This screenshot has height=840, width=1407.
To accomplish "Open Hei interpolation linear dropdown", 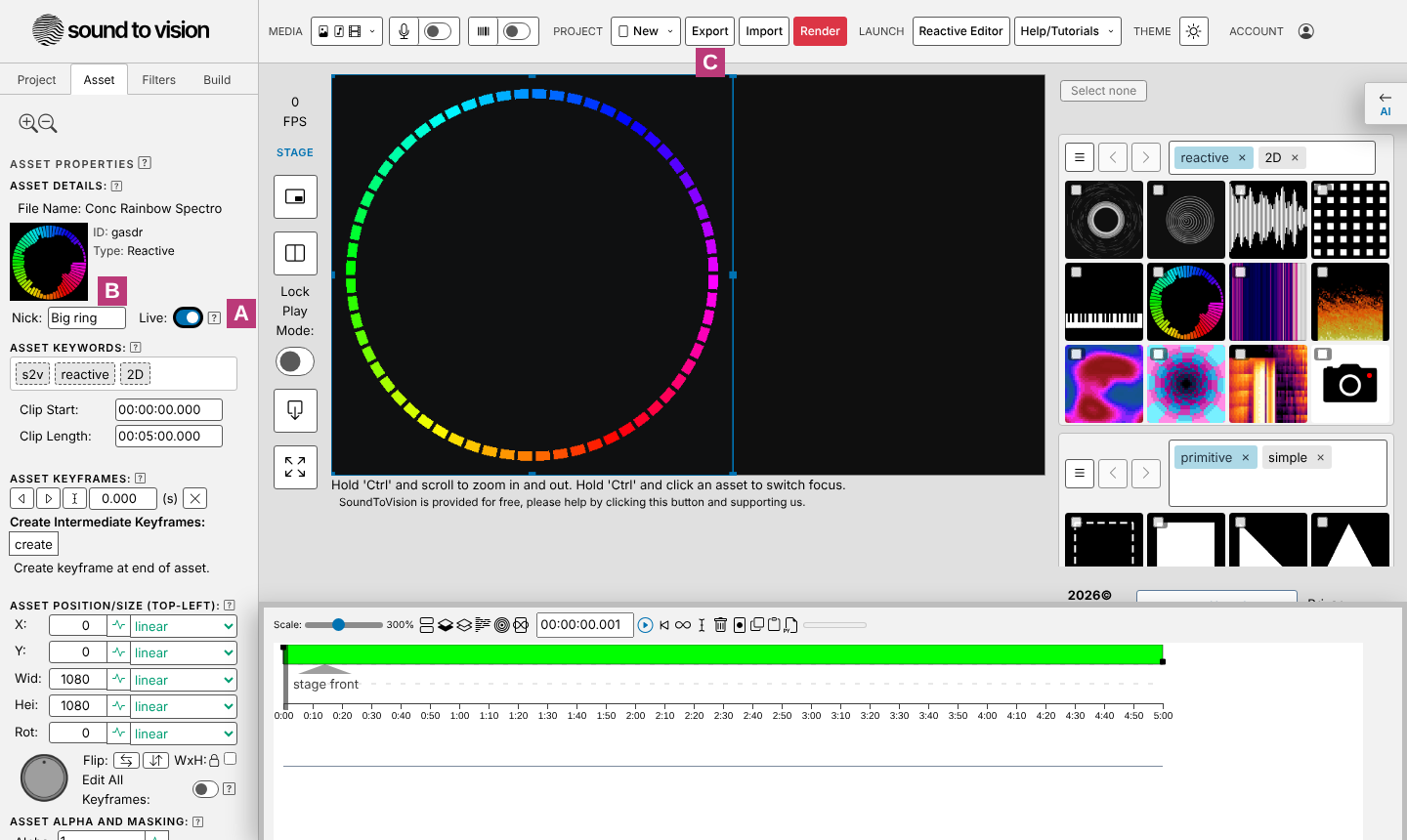I will 184,706.
